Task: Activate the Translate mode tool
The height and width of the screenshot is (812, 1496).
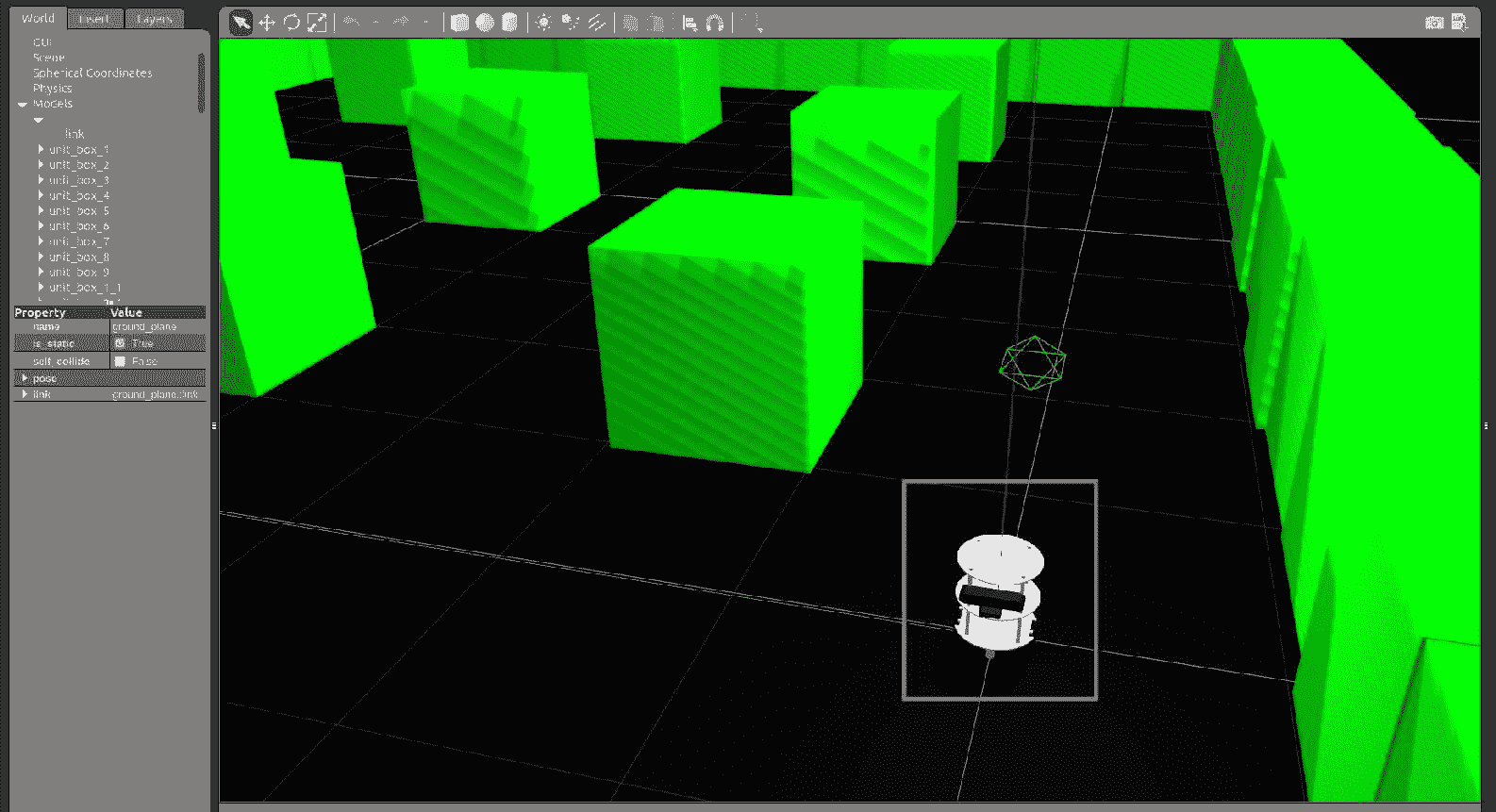Action: (x=267, y=23)
